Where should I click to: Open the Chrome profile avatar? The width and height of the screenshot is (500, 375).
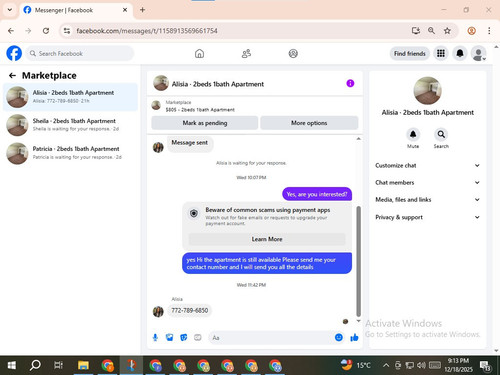tap(471, 31)
